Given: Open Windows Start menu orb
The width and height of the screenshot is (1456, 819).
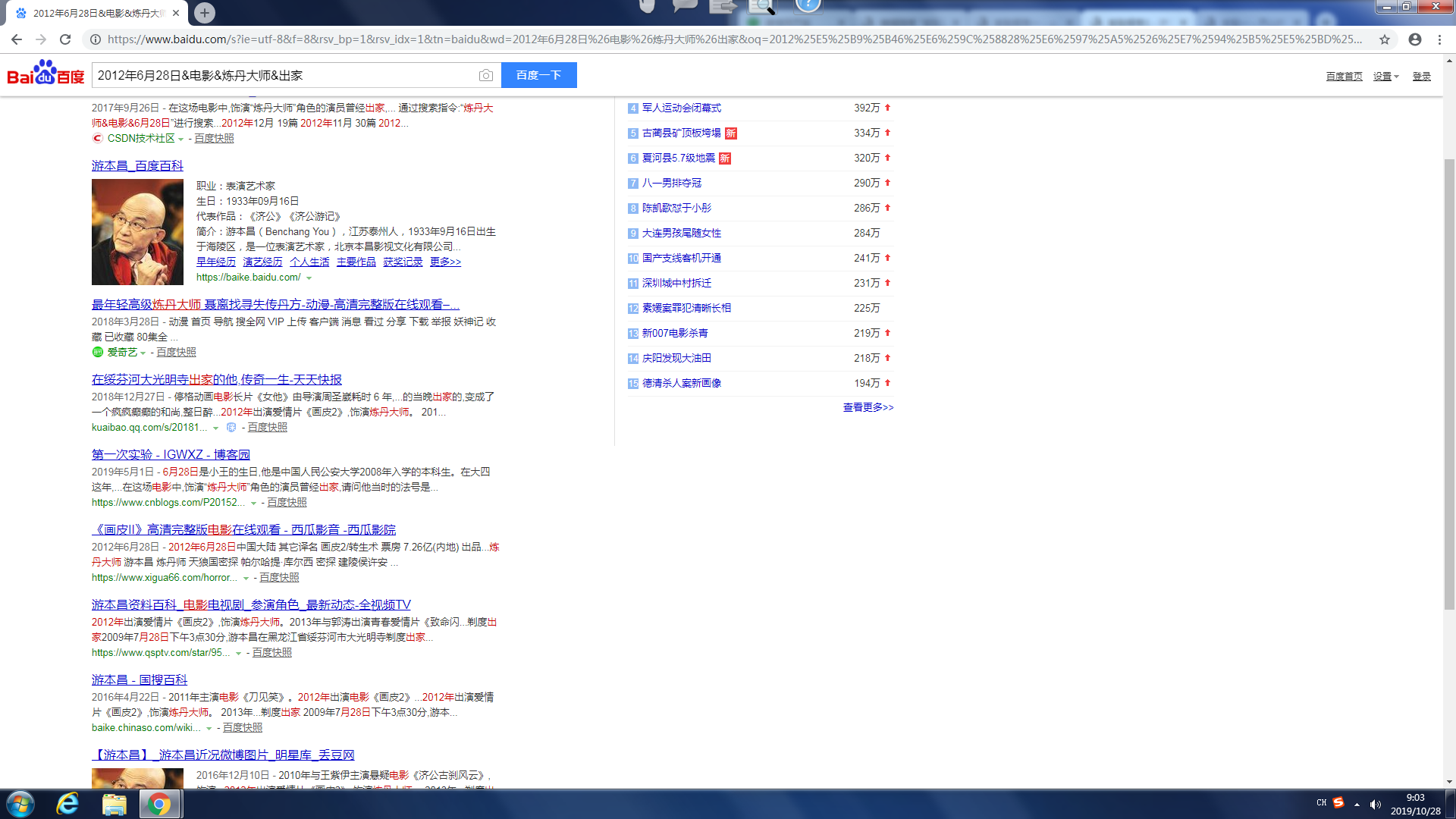Looking at the screenshot, I should click(x=20, y=804).
